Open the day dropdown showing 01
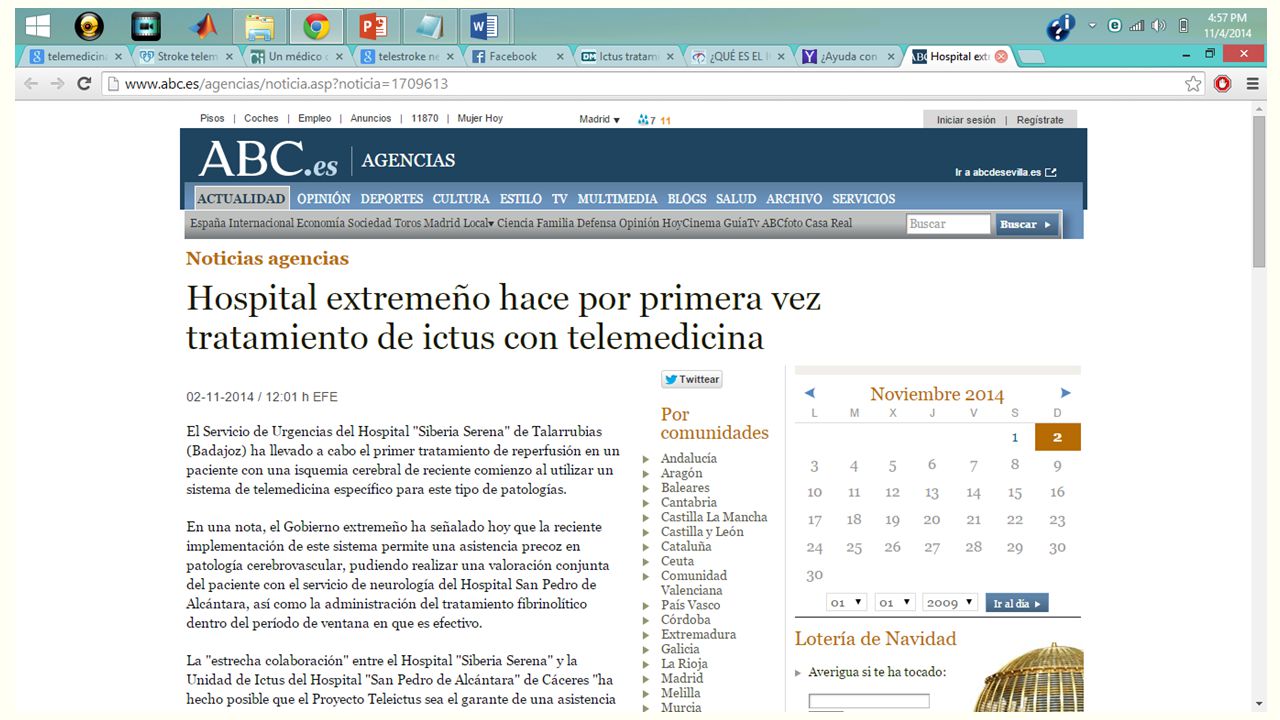 pyautogui.click(x=846, y=603)
